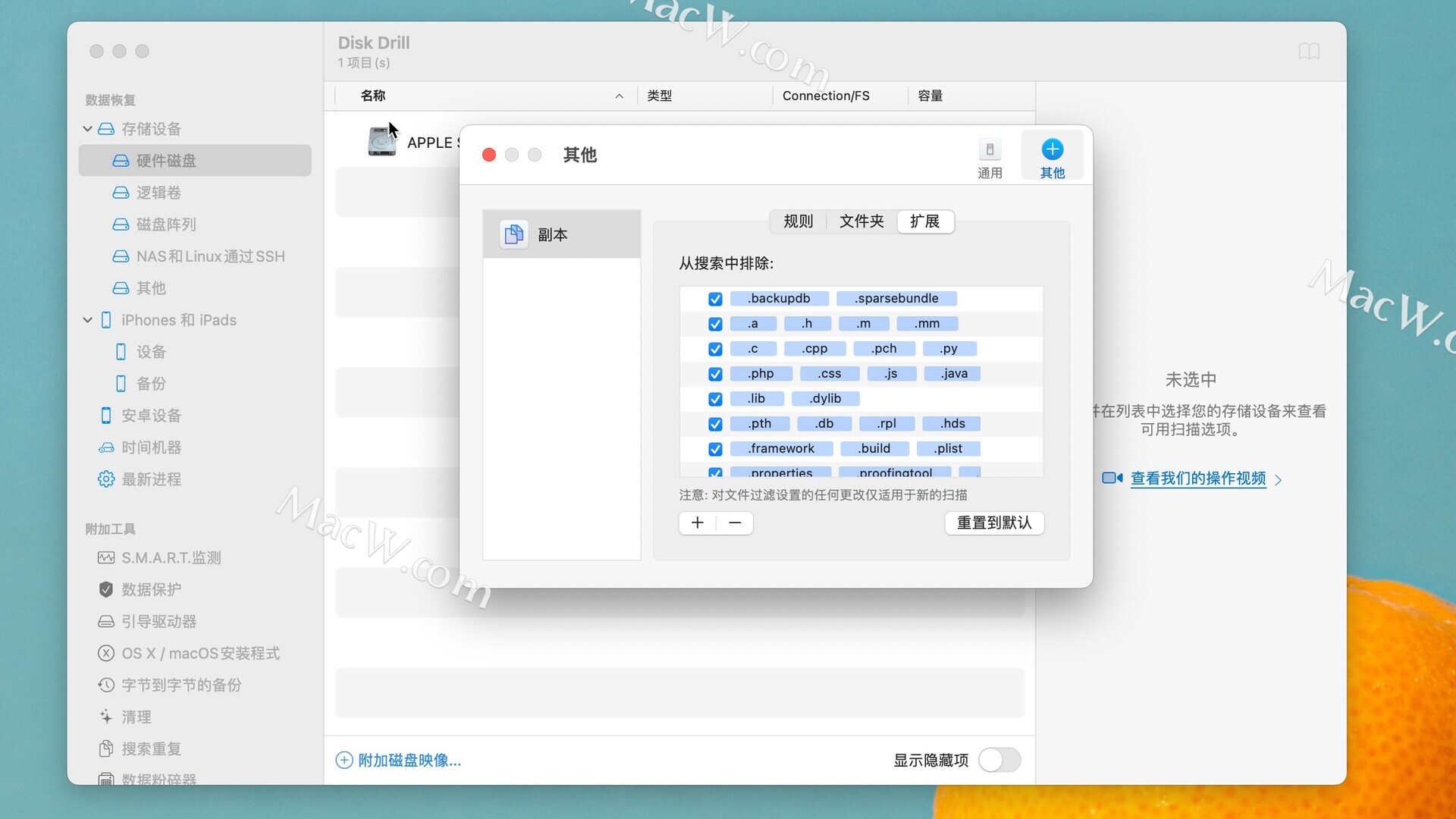Select the .dylib extension tag
Image resolution: width=1456 pixels, height=819 pixels.
click(825, 399)
